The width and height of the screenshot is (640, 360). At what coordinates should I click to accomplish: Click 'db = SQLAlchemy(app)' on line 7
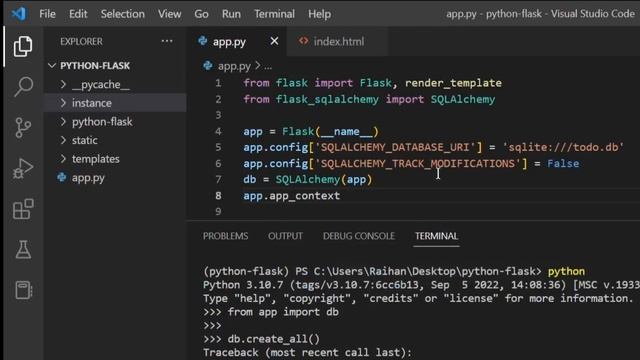[x=308, y=179]
